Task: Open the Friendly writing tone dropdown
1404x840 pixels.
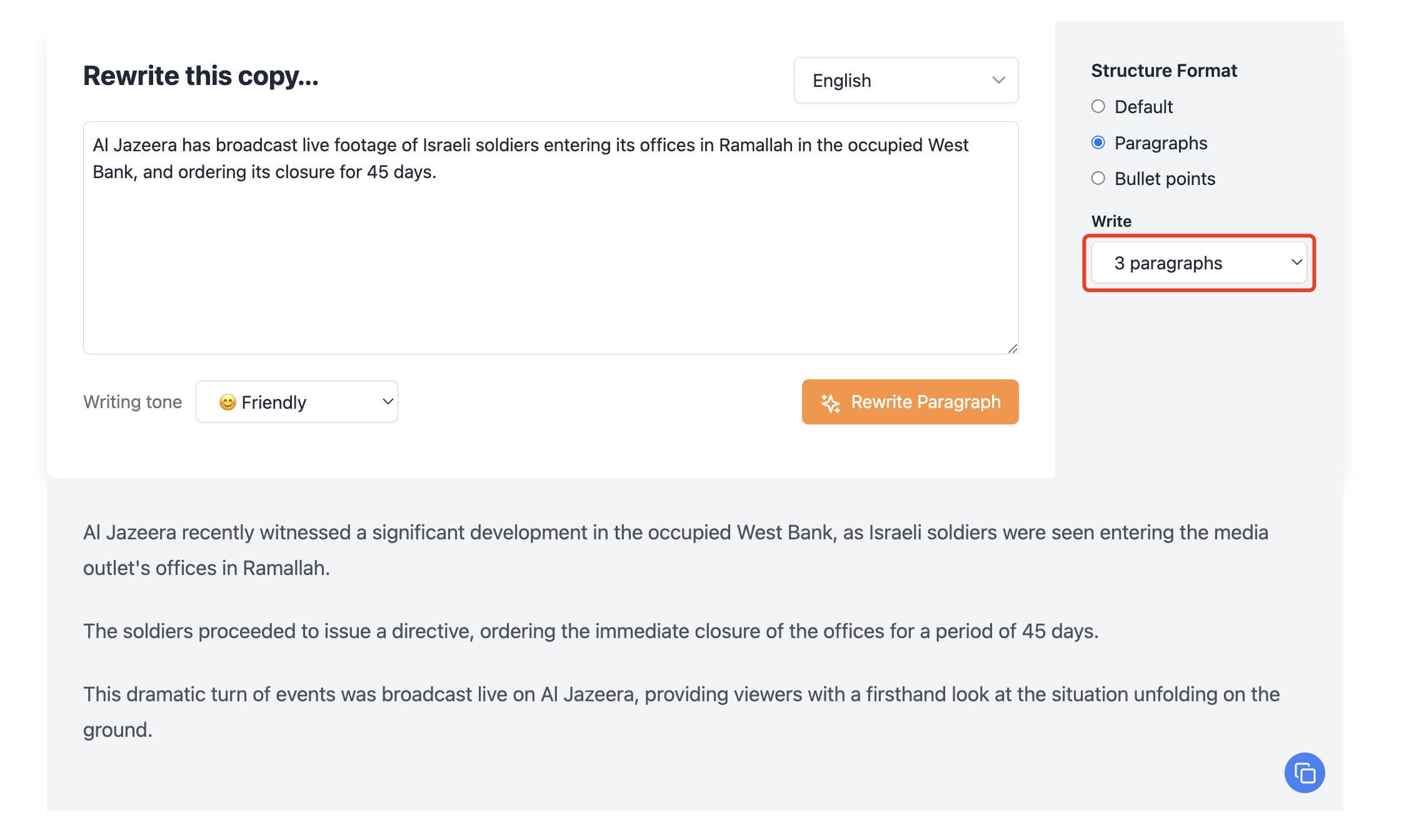Action: coord(296,402)
